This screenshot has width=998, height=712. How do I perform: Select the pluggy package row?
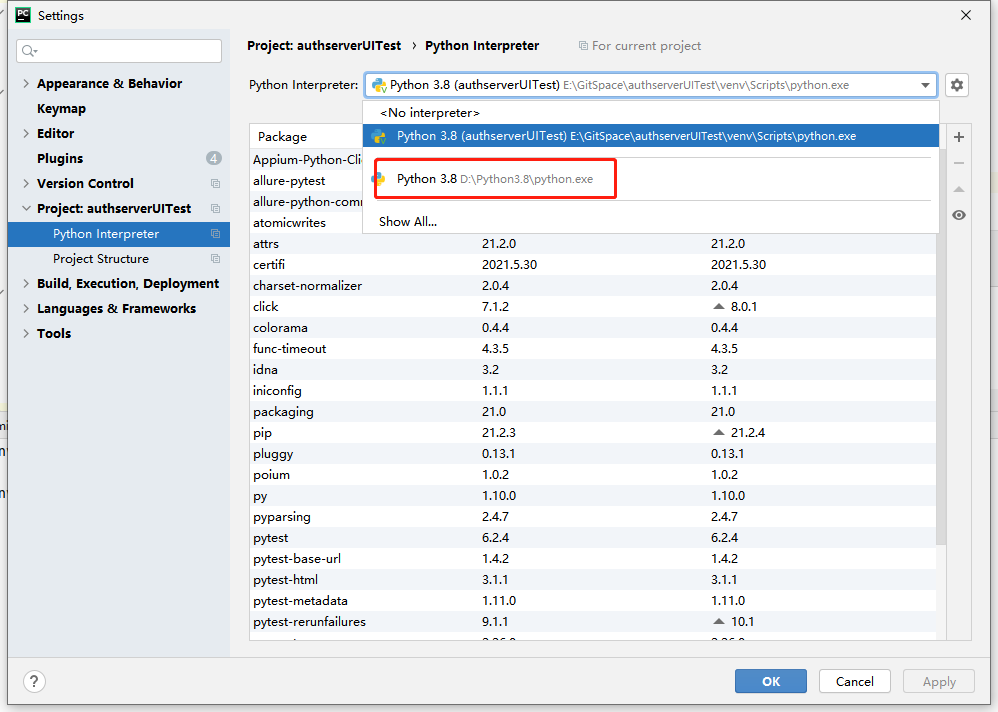point(593,453)
